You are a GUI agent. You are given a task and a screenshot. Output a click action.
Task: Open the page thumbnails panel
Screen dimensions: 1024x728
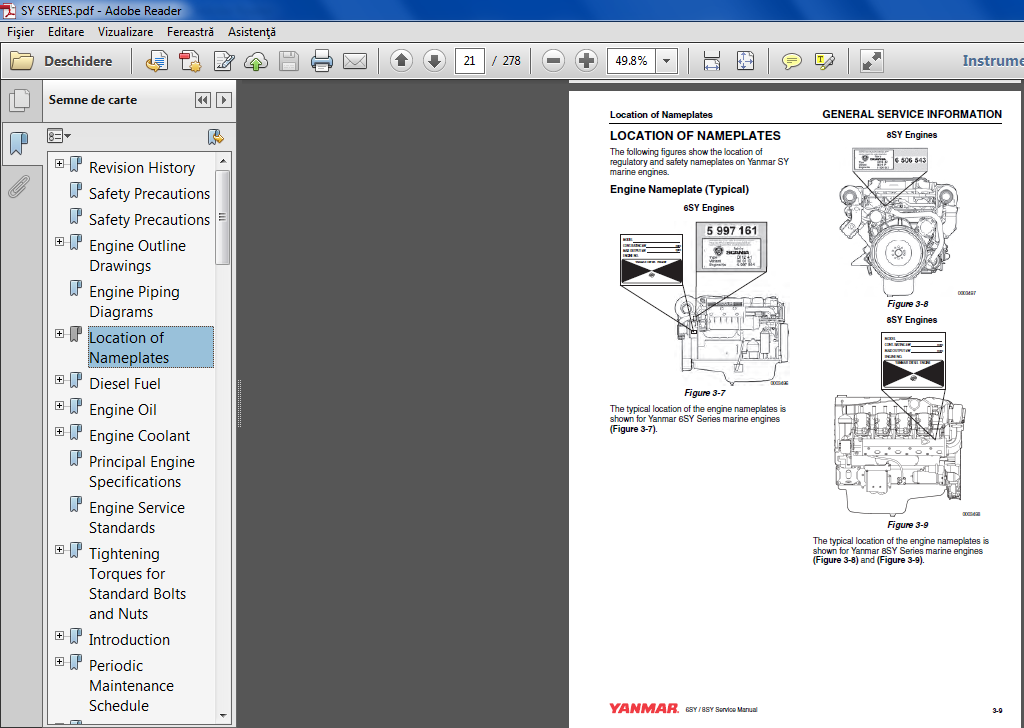20,100
